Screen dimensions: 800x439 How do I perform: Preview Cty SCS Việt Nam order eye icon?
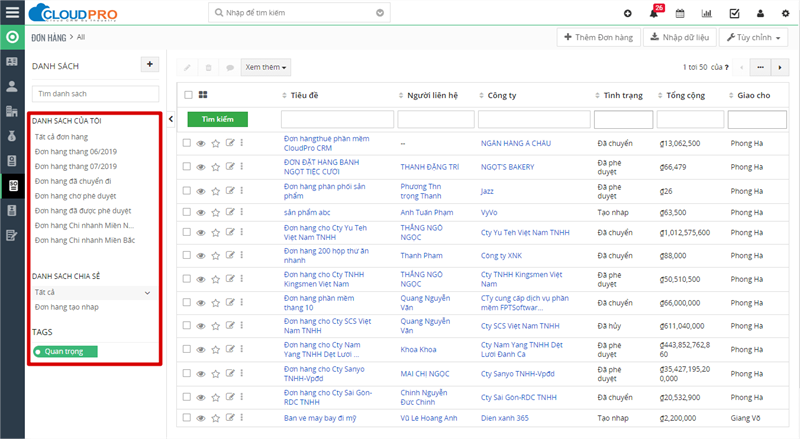(x=201, y=326)
